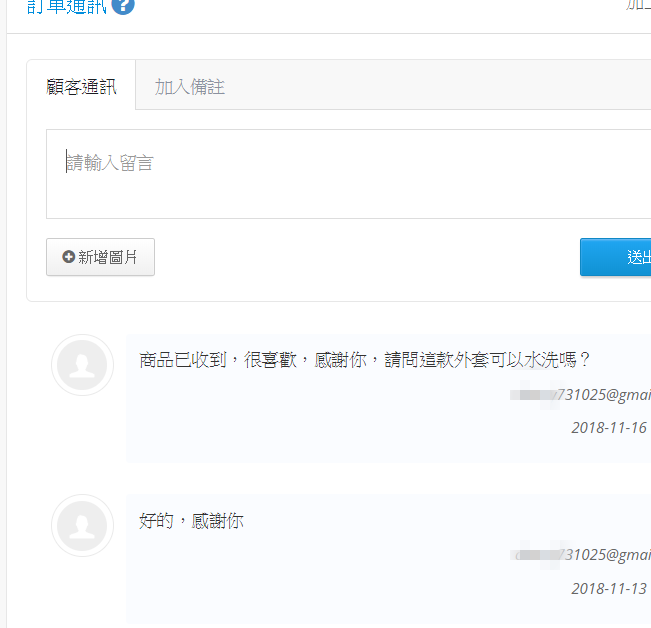Focus the 請輸入留言 message box

click(348, 173)
